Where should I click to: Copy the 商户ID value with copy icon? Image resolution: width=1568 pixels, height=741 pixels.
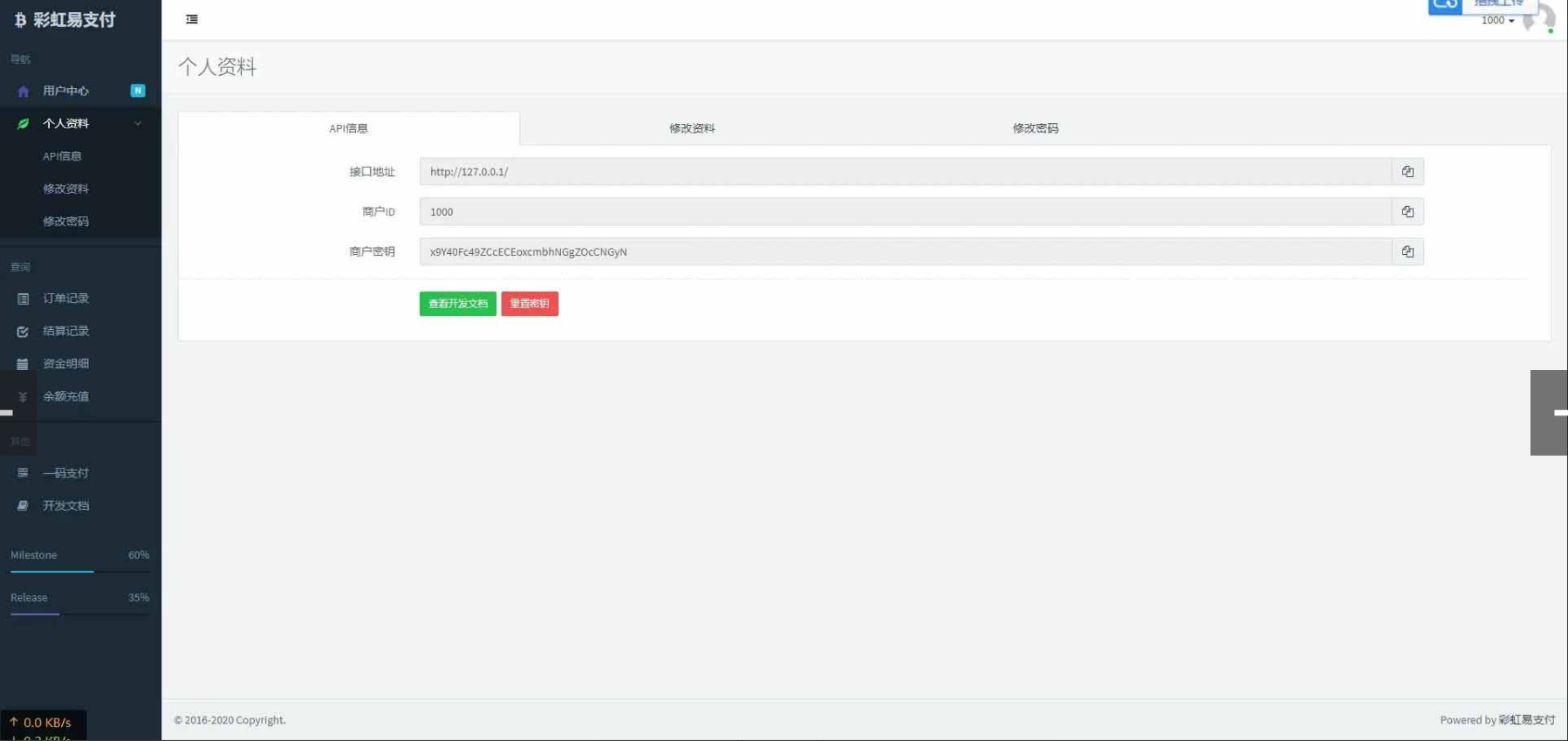tap(1407, 212)
